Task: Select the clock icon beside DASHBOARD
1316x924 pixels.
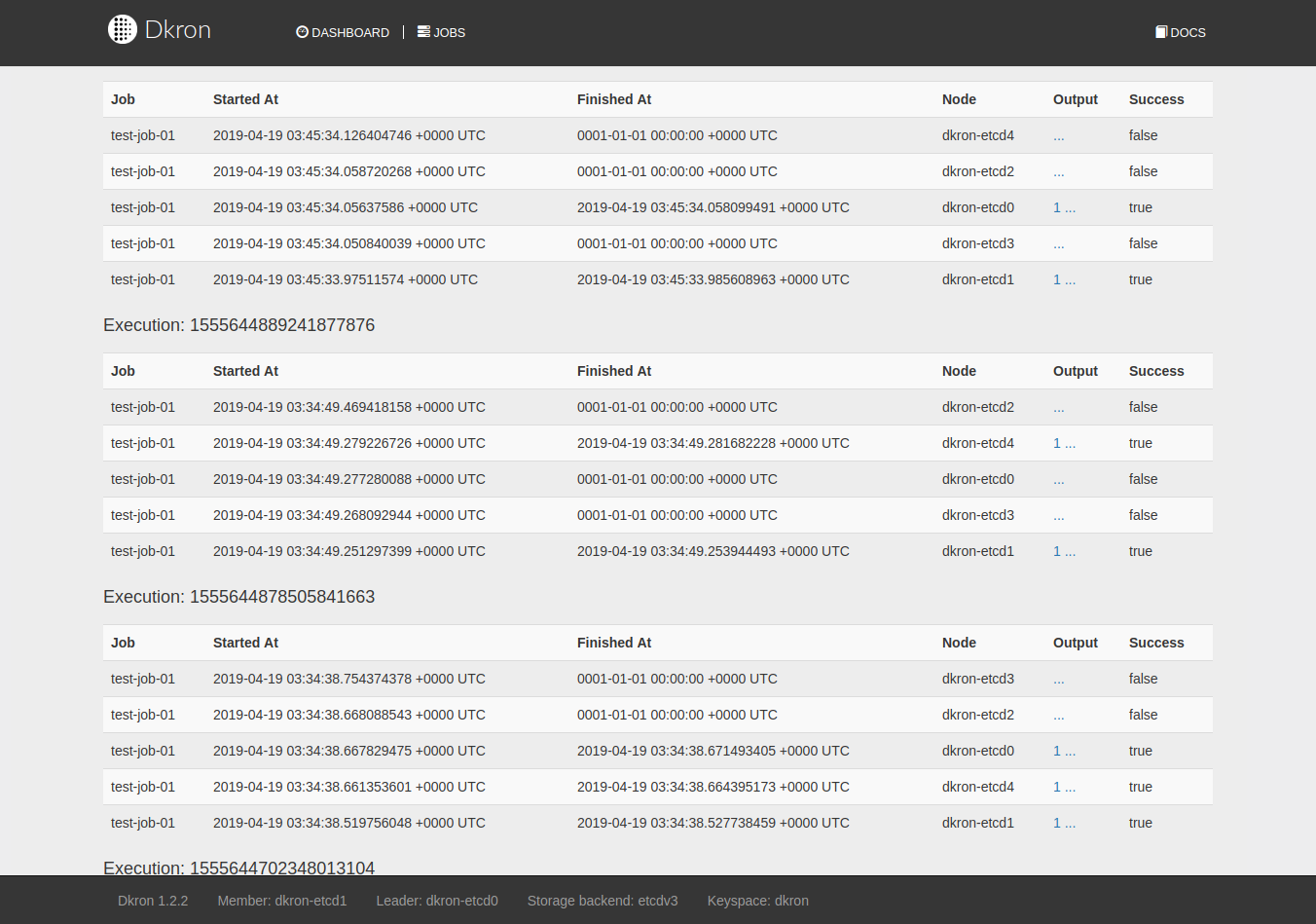Action: coord(302,31)
